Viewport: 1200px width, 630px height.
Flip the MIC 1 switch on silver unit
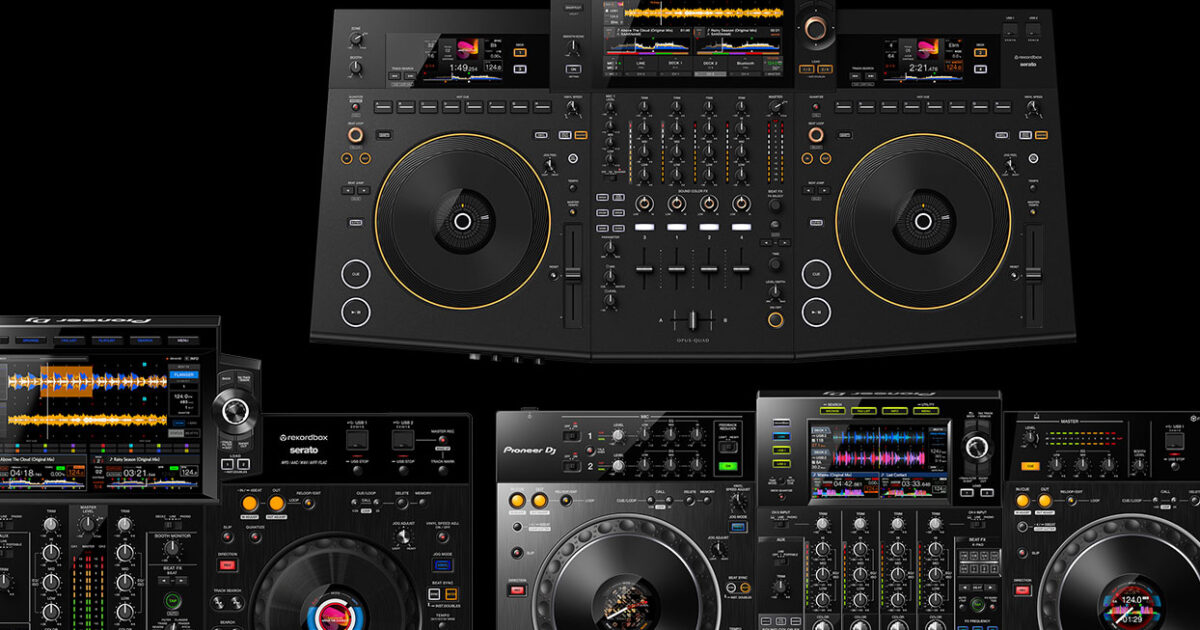coord(571,436)
